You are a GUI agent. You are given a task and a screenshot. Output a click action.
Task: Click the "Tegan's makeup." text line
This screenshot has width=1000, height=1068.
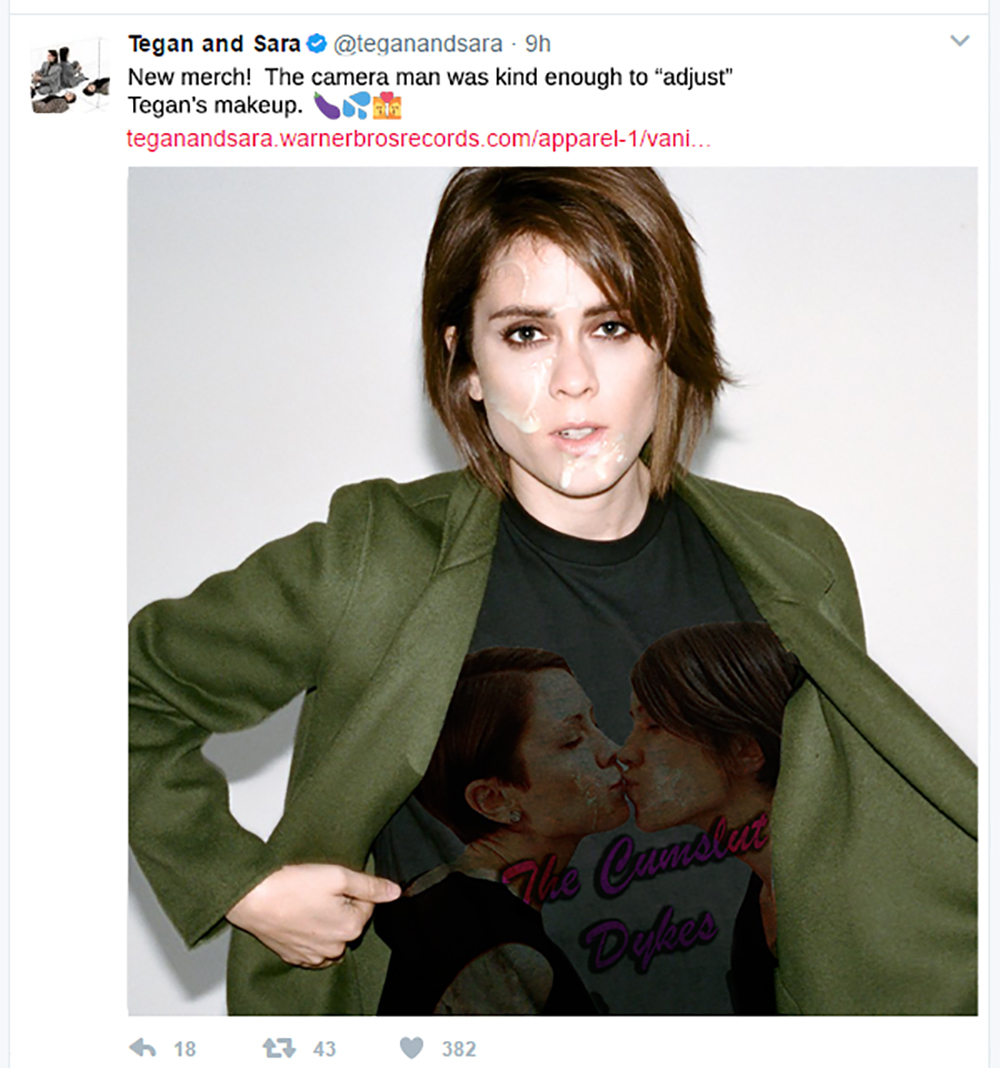click(216, 106)
